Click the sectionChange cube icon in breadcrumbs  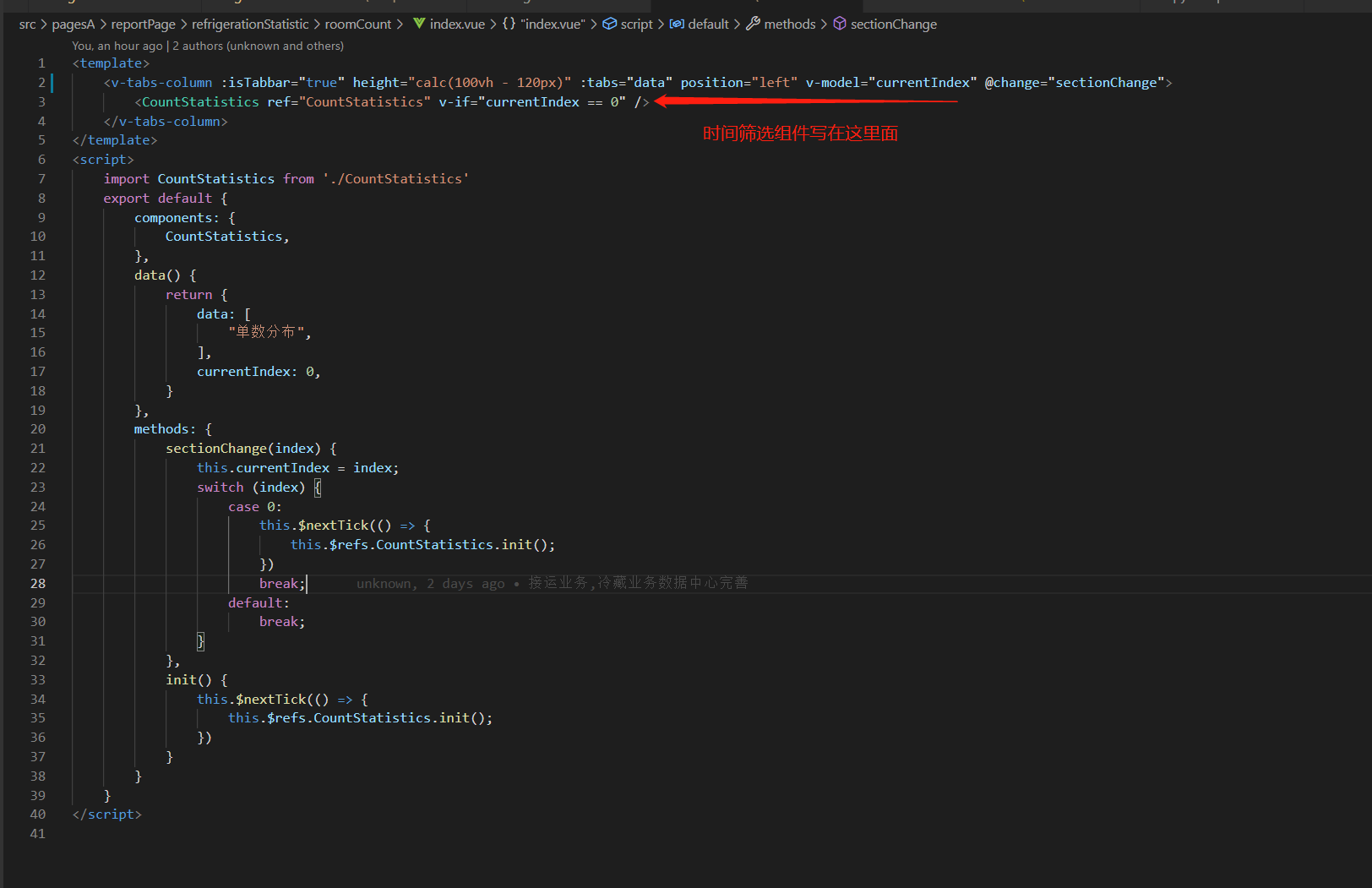[x=840, y=24]
